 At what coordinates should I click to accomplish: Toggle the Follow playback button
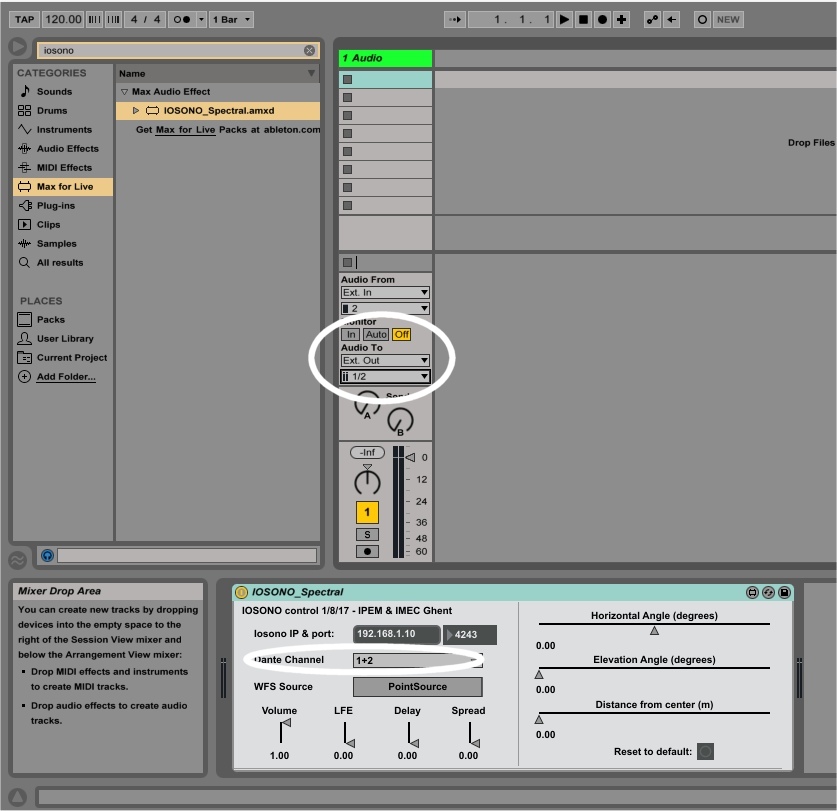click(x=455, y=20)
